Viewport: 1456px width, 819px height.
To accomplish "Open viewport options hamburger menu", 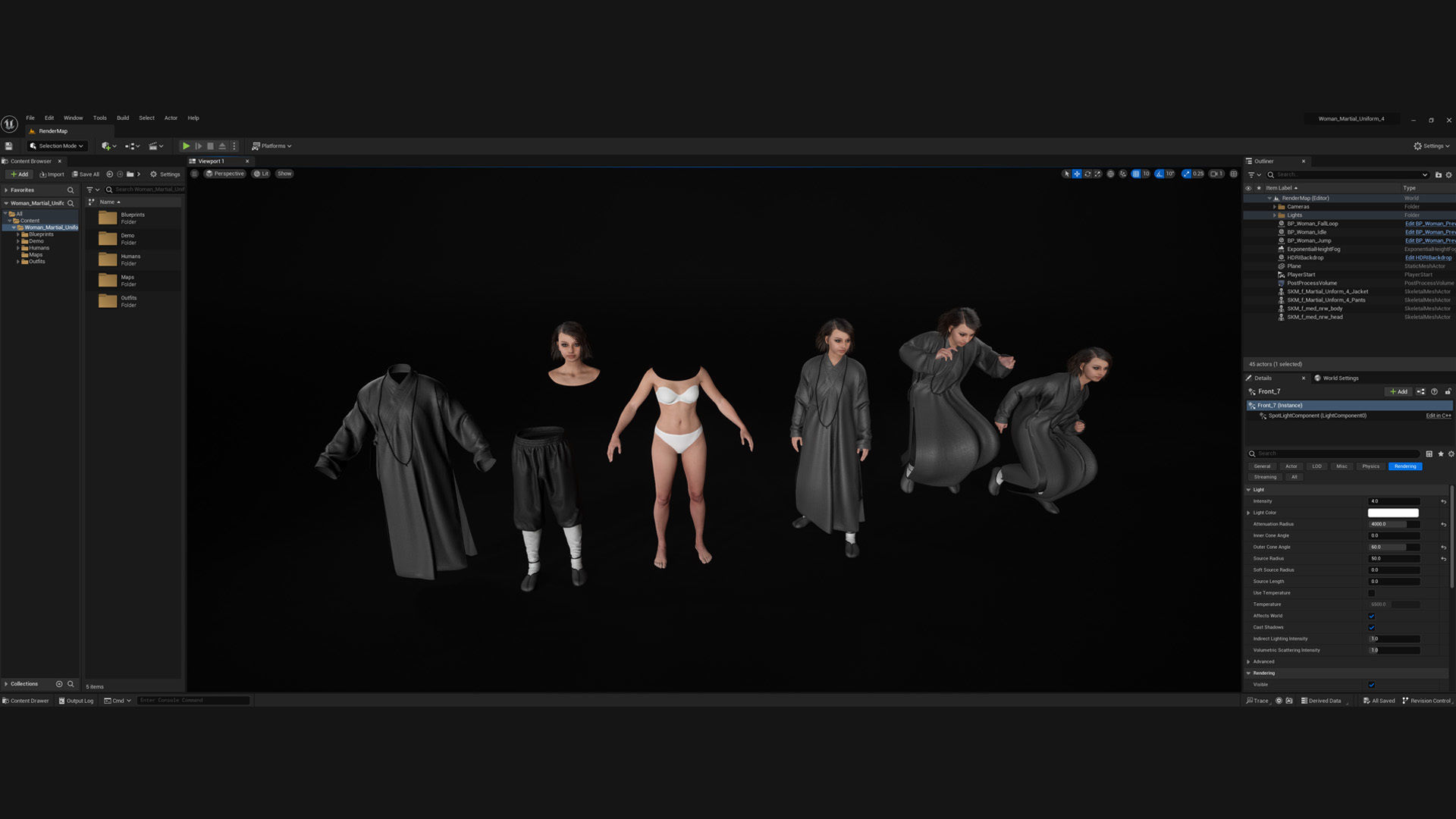I will (x=194, y=174).
